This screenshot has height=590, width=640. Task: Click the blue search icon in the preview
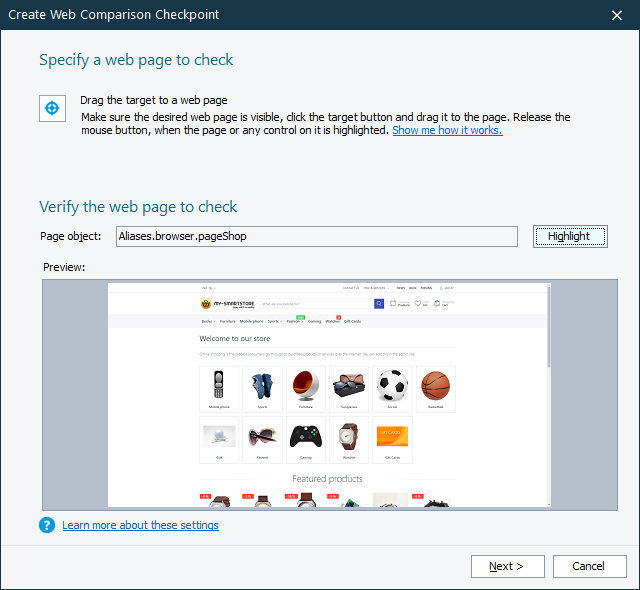point(379,304)
